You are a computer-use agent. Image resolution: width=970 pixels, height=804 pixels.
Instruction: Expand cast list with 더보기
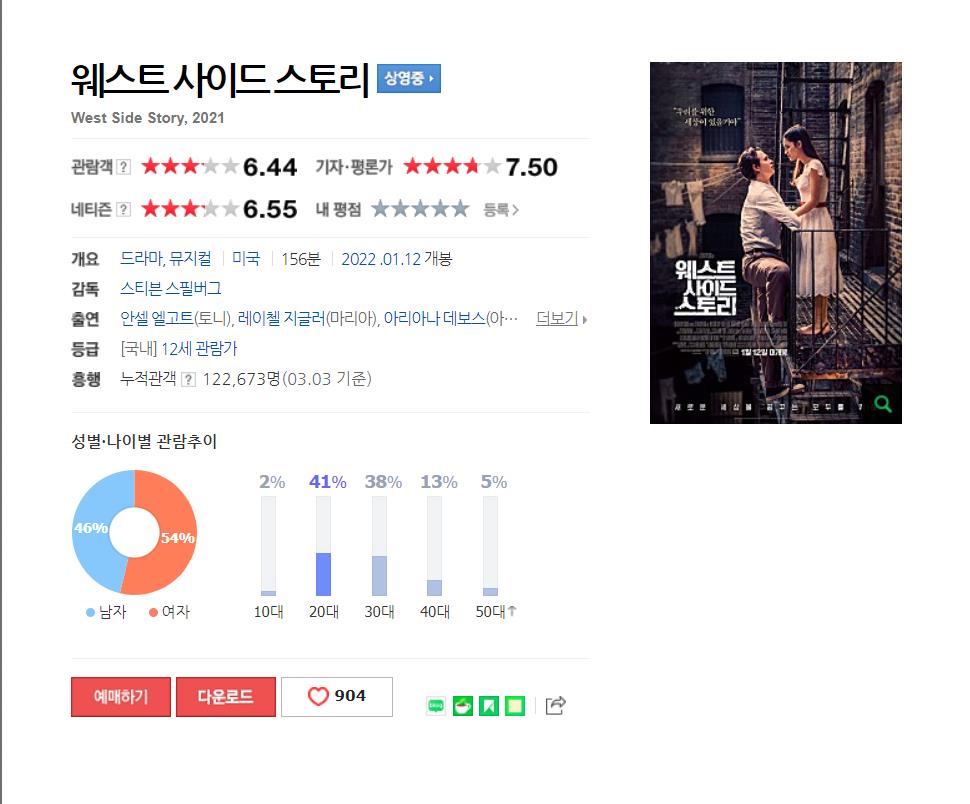pyautogui.click(x=561, y=319)
